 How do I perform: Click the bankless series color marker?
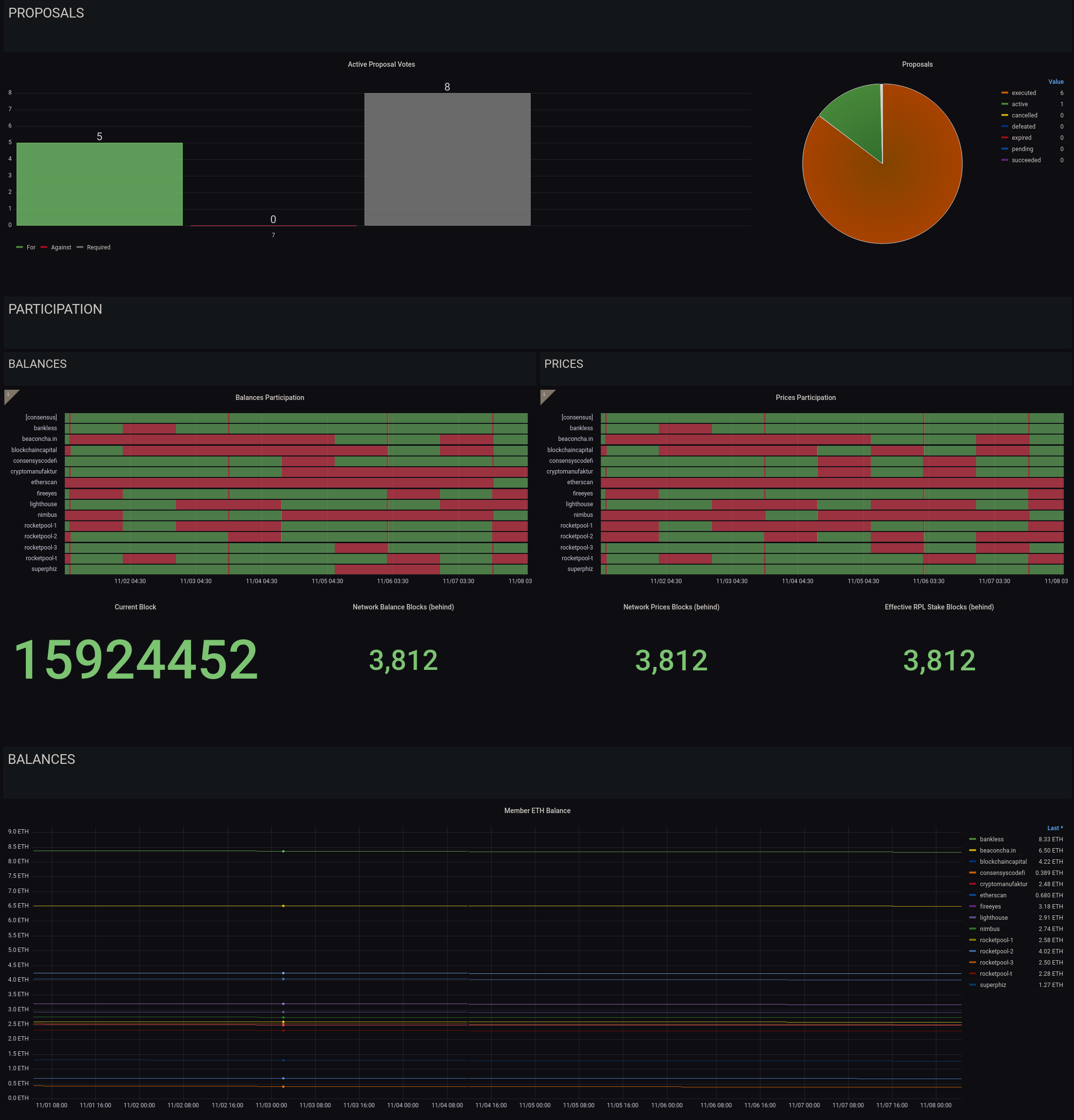[x=972, y=839]
